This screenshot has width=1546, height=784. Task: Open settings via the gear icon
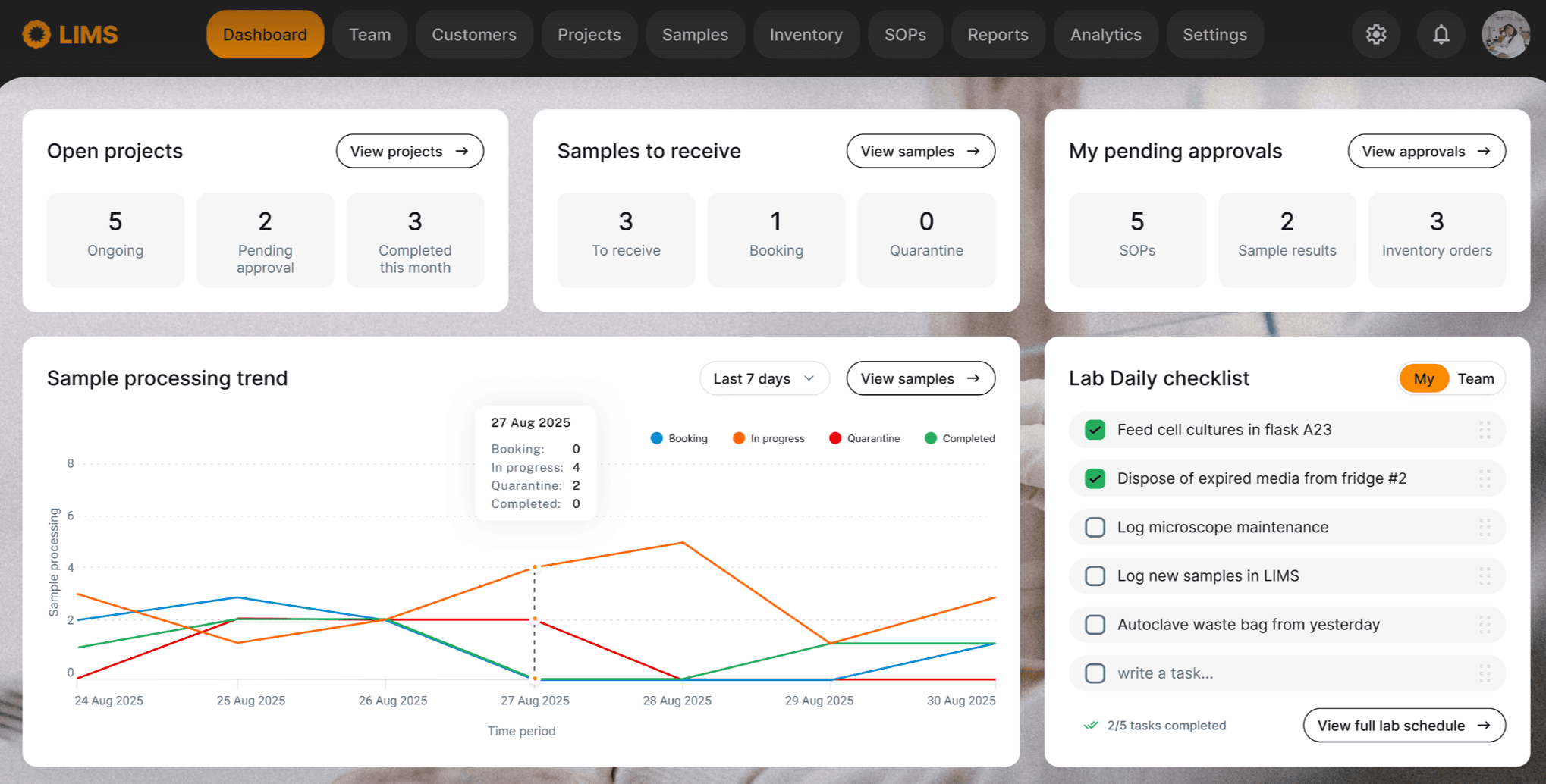click(x=1375, y=35)
